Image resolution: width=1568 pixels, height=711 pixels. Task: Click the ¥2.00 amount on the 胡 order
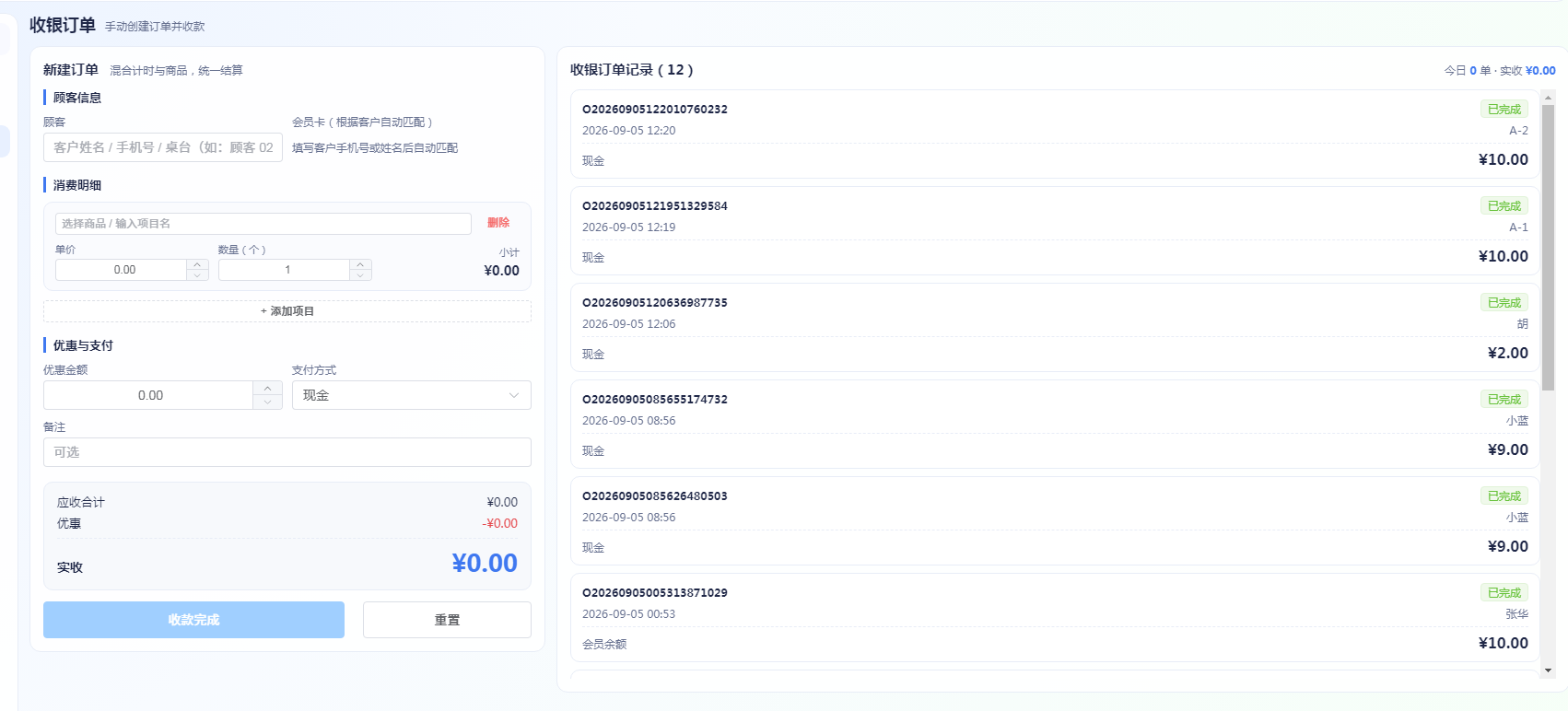click(x=1508, y=353)
